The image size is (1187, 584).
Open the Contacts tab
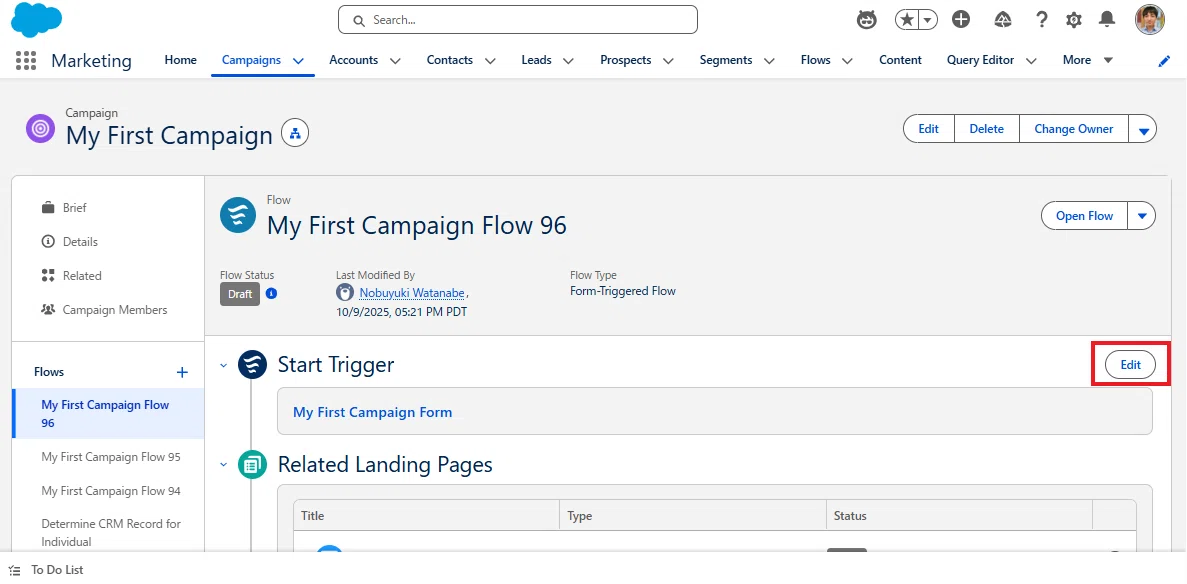[x=450, y=60]
